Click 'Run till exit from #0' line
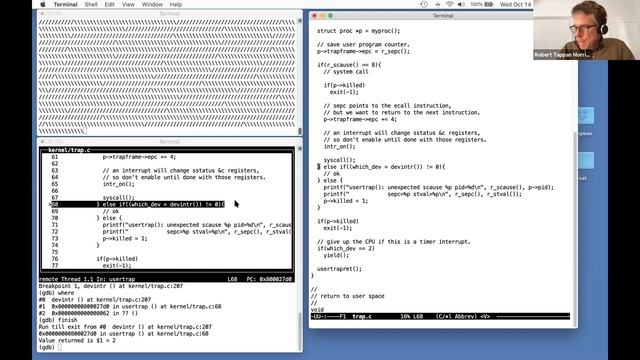 click(x=125, y=327)
